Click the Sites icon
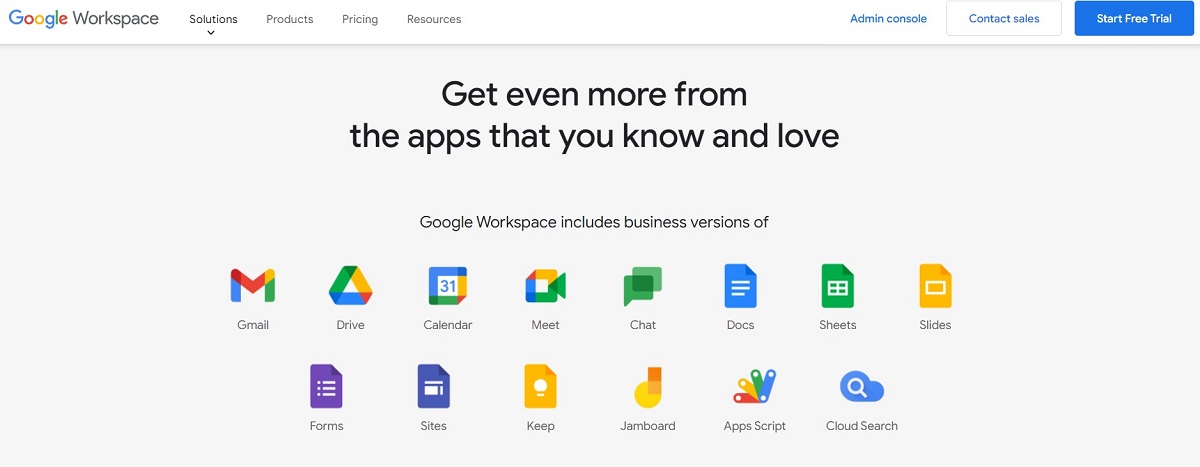Screen dimensions: 1200x467 pyautogui.click(x=433, y=386)
